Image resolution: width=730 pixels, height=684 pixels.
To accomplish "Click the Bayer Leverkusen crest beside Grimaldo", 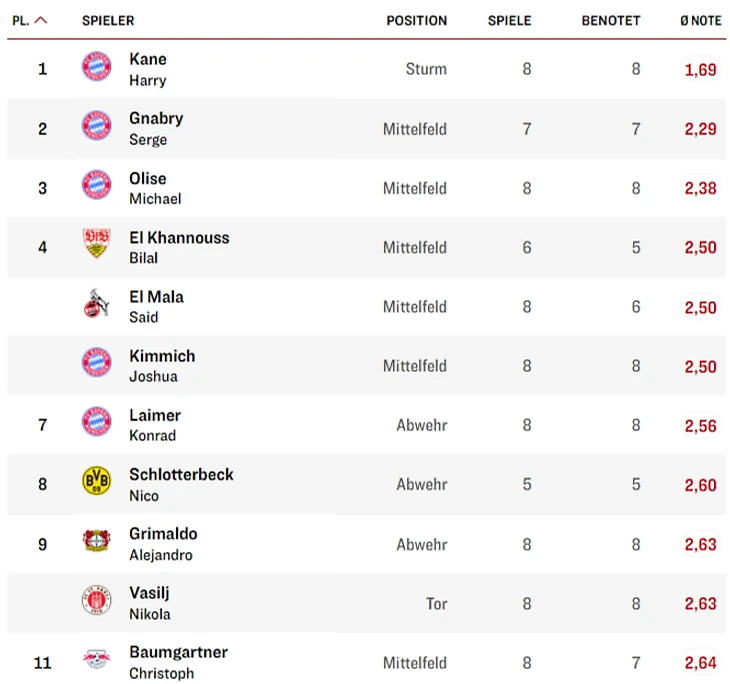I will pos(97,543).
